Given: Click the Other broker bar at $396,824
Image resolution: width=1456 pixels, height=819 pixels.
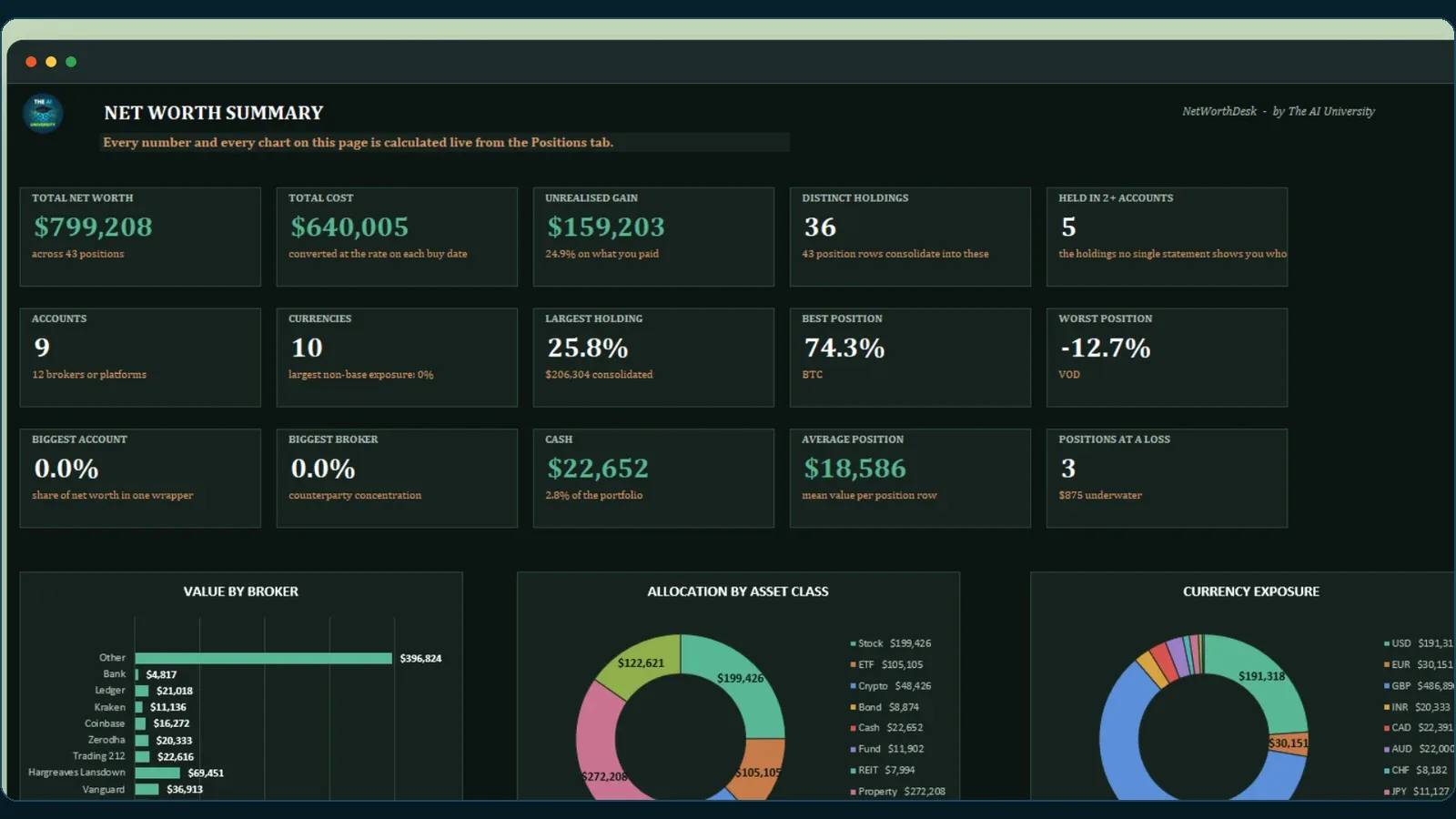Looking at the screenshot, I should tap(264, 658).
